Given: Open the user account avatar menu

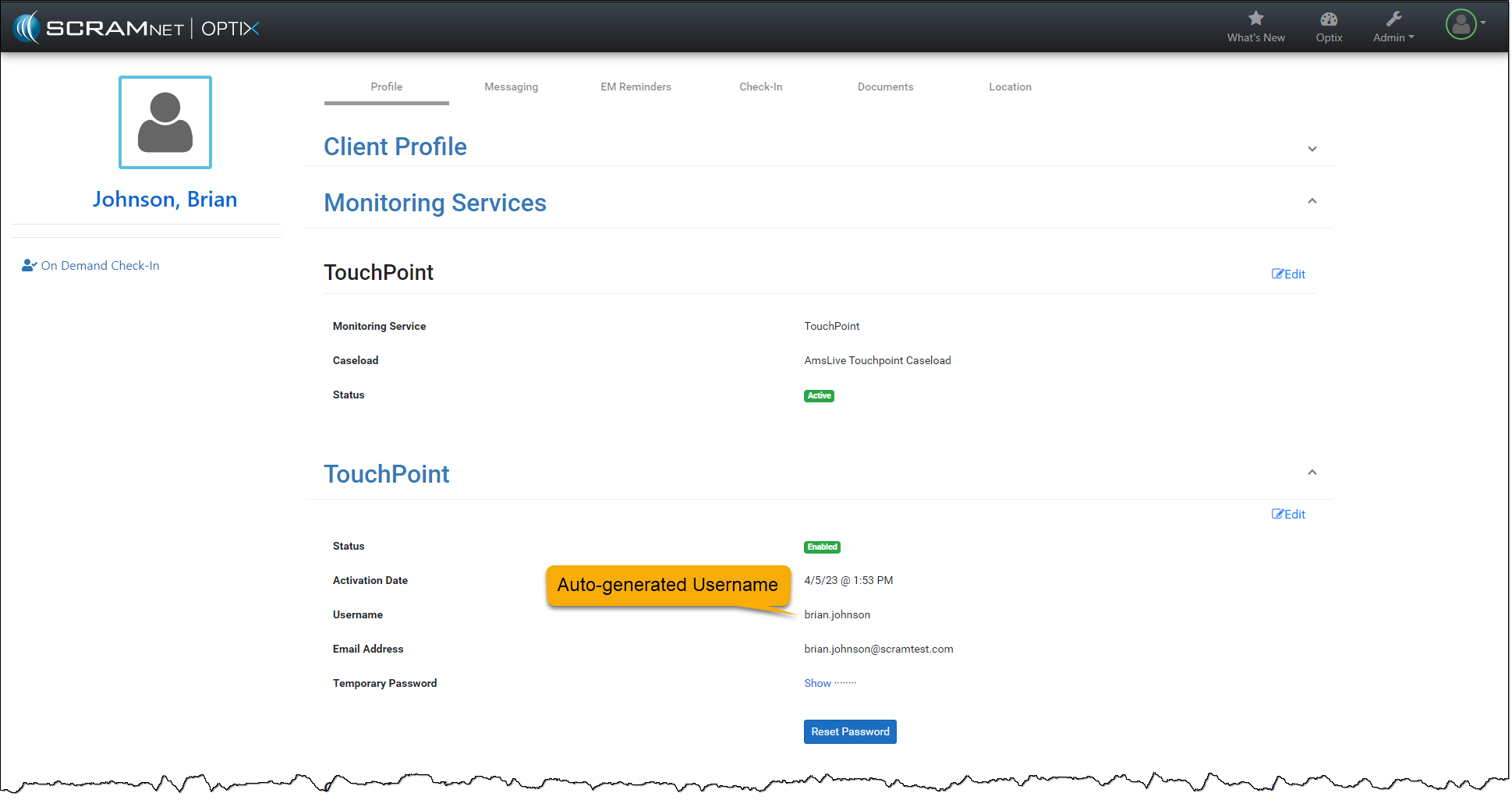Looking at the screenshot, I should coord(1462,25).
